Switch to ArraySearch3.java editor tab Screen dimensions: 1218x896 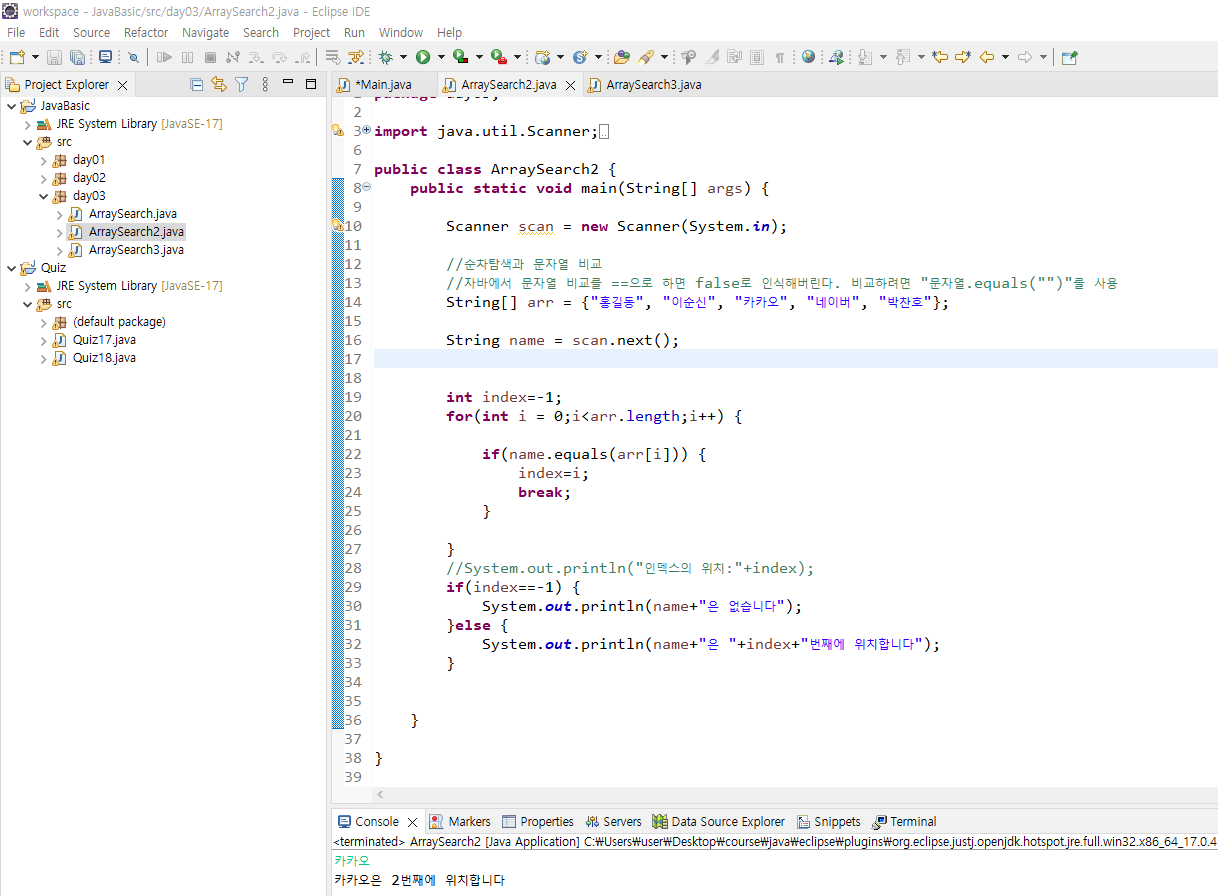653,85
